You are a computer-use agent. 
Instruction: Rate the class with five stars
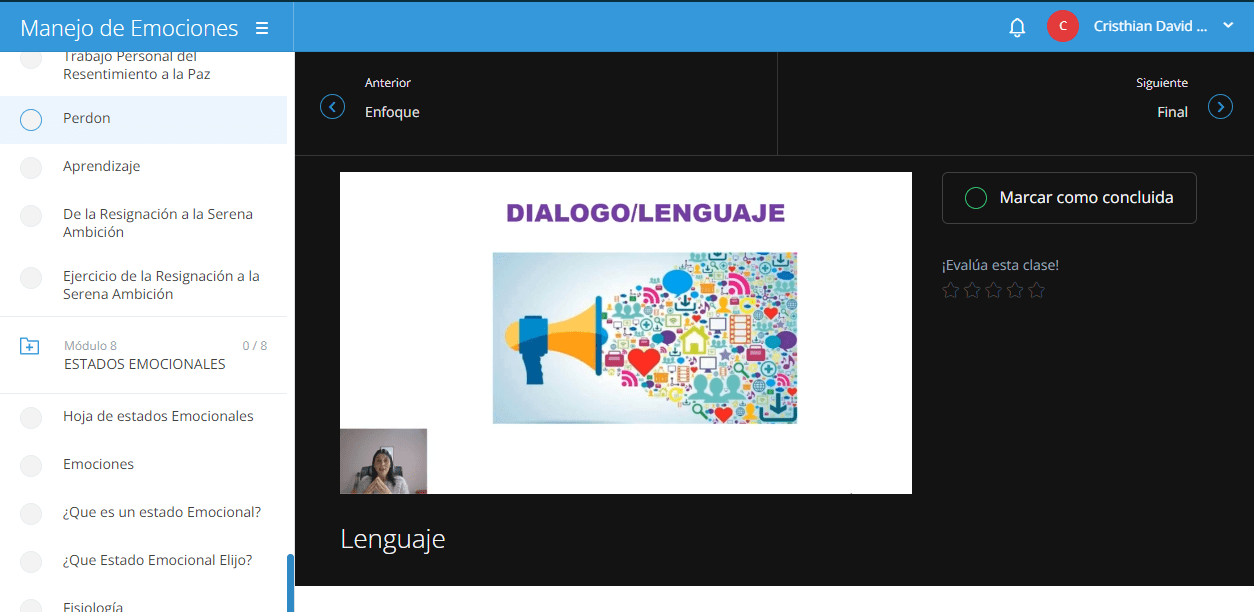pyautogui.click(x=1037, y=290)
